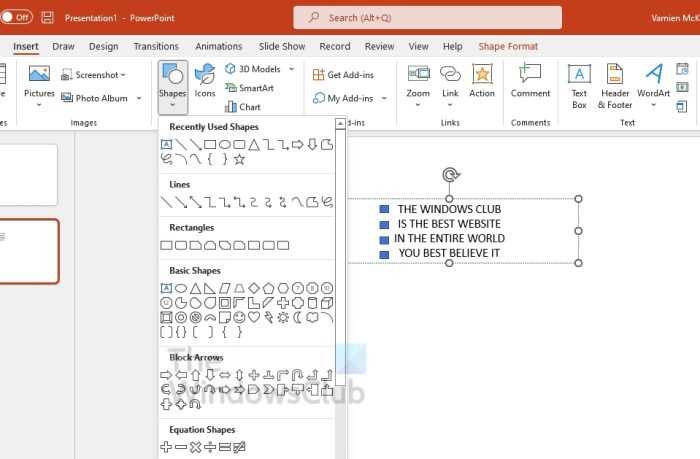Go to the Transitions tab
This screenshot has width=700, height=459.
click(156, 46)
